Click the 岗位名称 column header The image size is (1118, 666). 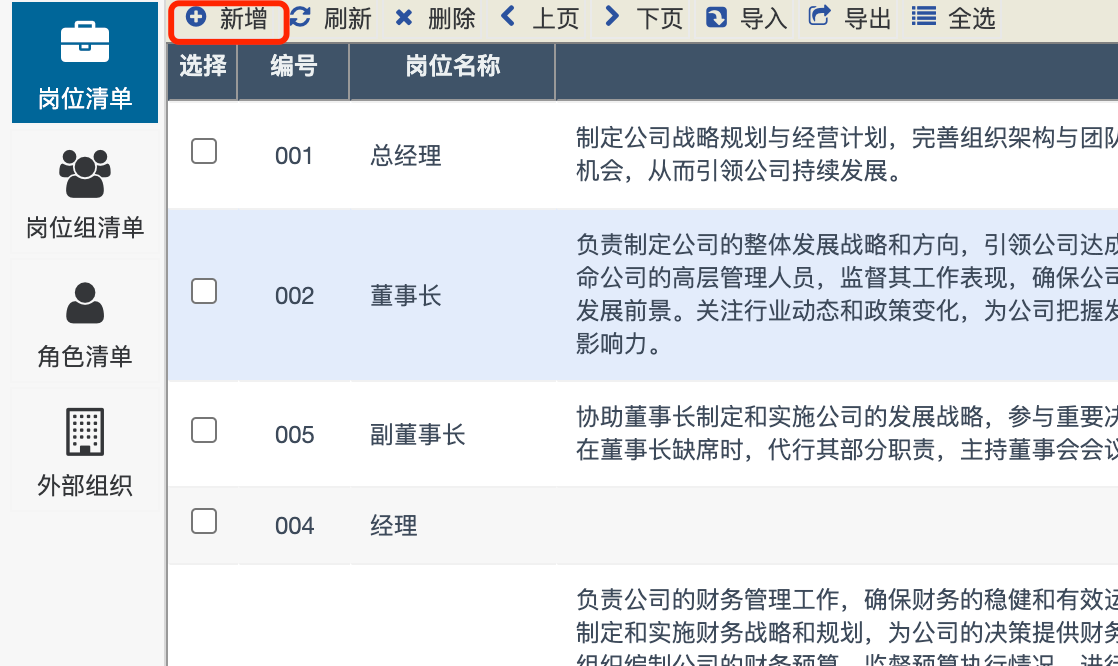pos(453,67)
